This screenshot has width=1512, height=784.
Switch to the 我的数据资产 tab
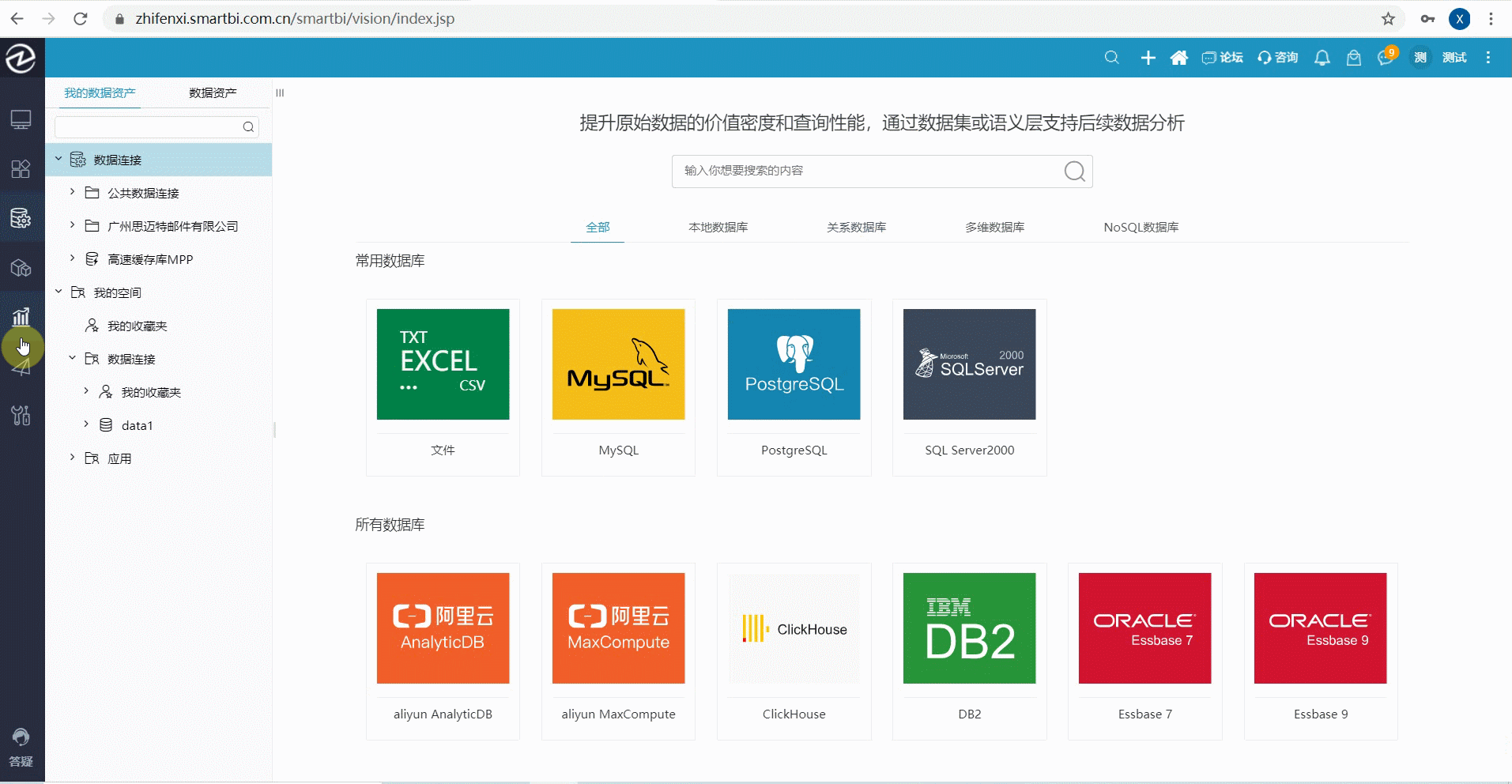(100, 93)
